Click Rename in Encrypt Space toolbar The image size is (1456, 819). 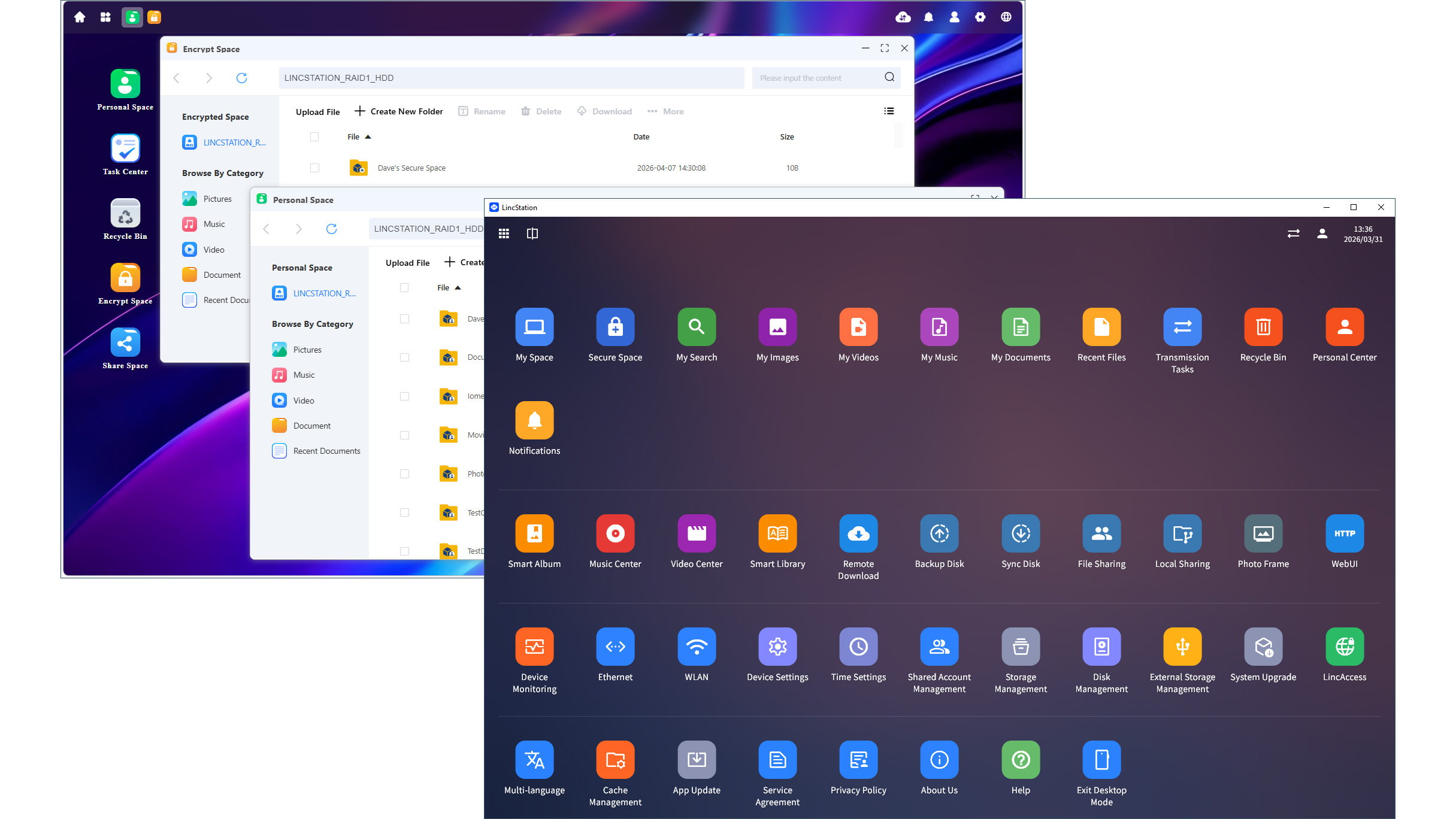click(482, 111)
